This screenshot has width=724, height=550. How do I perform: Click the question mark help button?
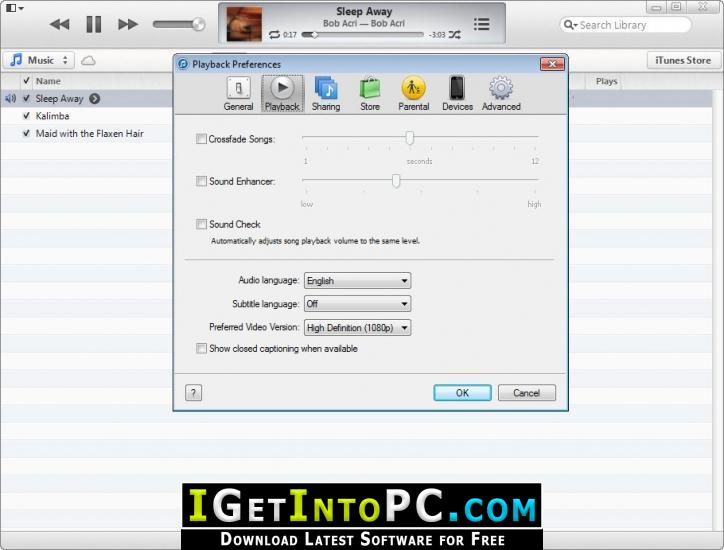pyautogui.click(x=193, y=393)
